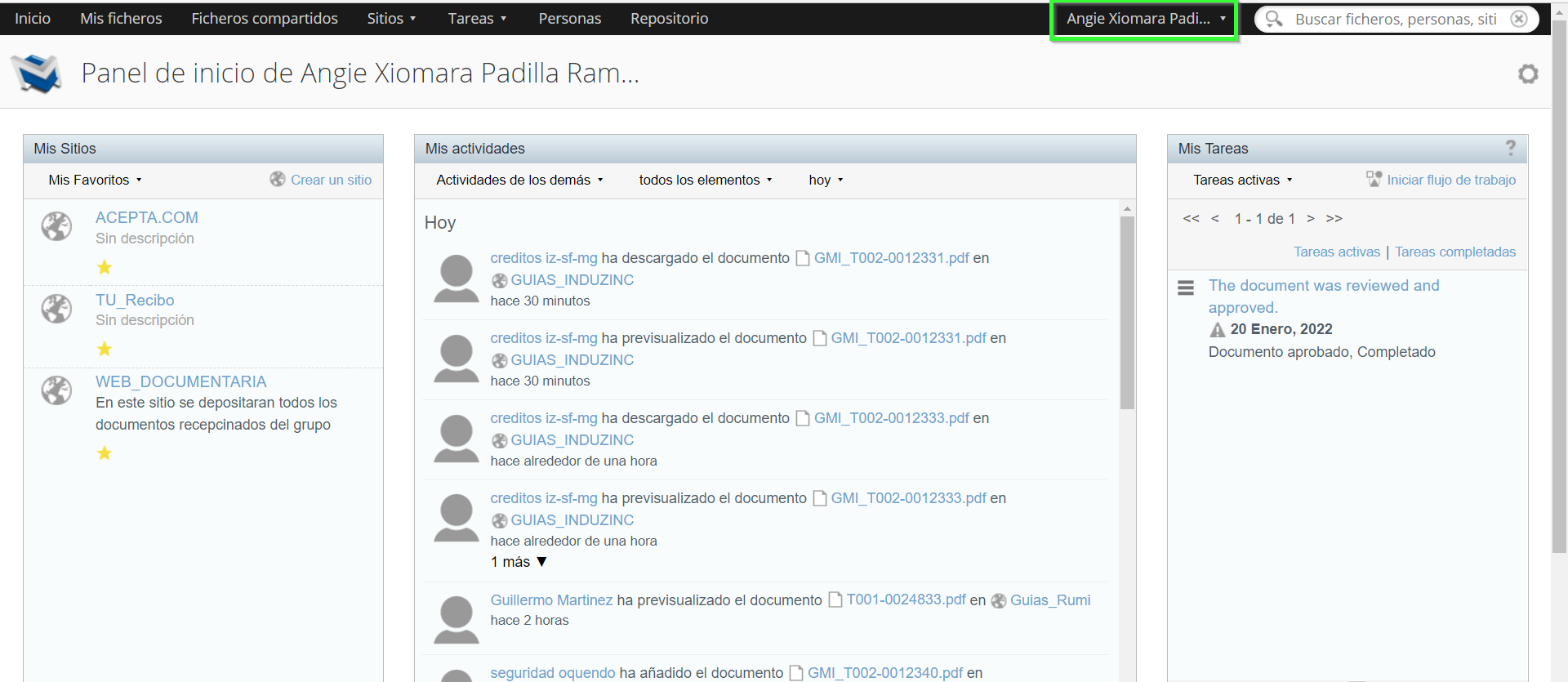Open Personas menu item
Viewport: 1568px width, 682px height.
[570, 18]
